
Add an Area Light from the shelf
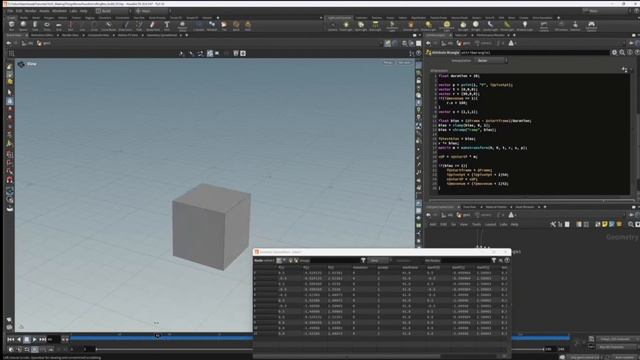(375, 26)
